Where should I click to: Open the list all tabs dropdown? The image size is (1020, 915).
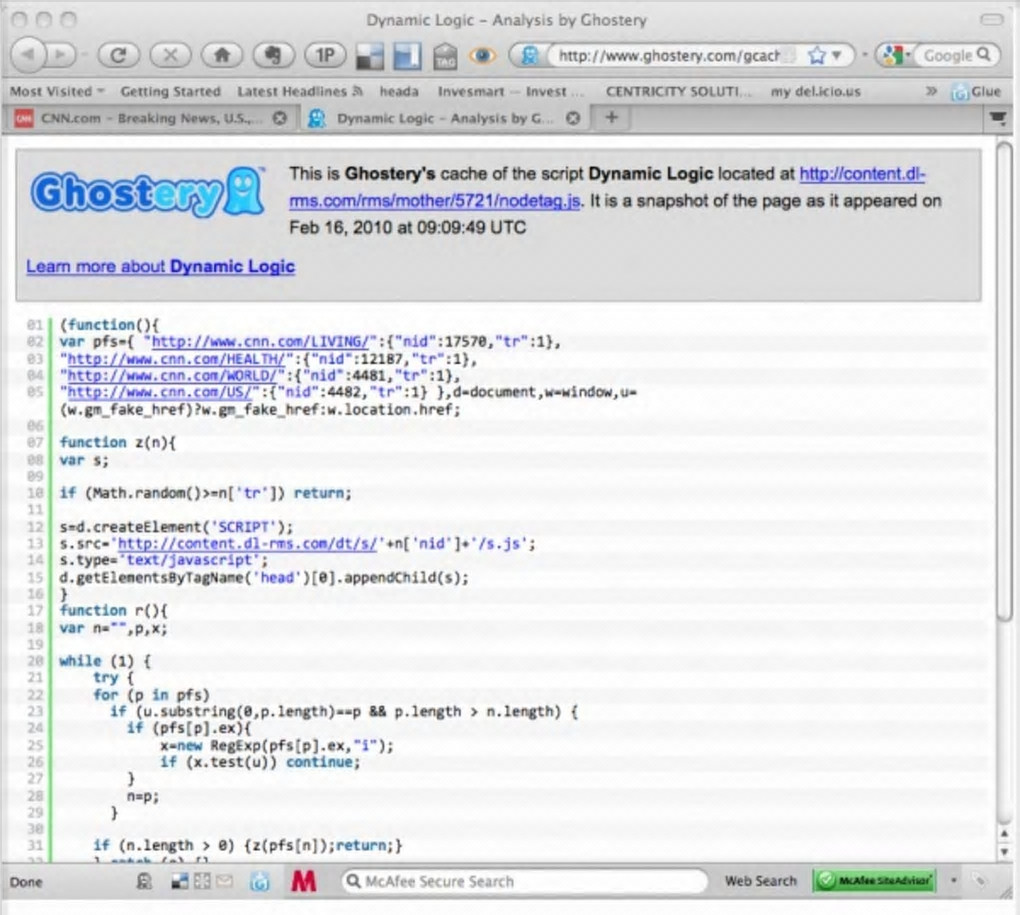pos(998,118)
